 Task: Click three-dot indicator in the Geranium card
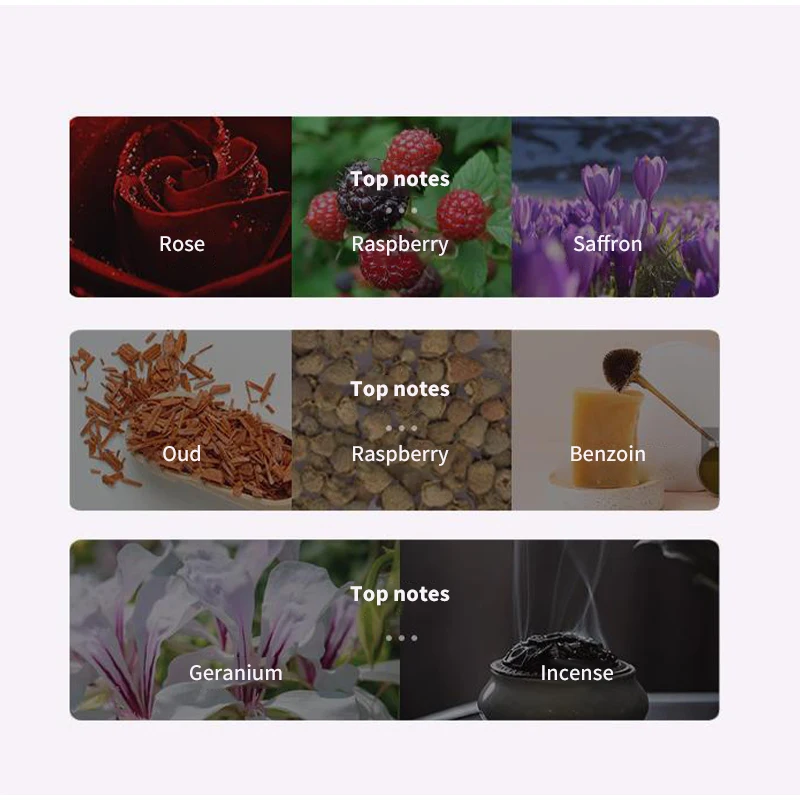[402, 638]
